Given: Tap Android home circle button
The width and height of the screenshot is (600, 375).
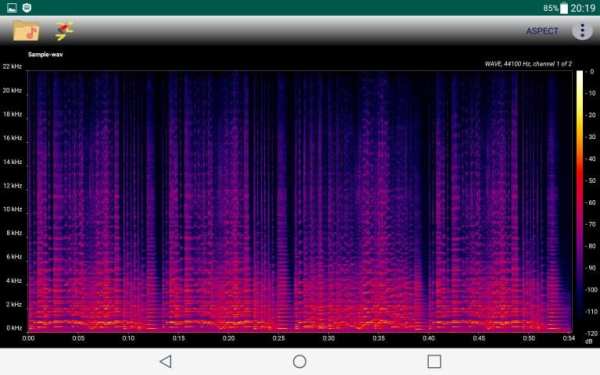Looking at the screenshot, I should [299, 361].
